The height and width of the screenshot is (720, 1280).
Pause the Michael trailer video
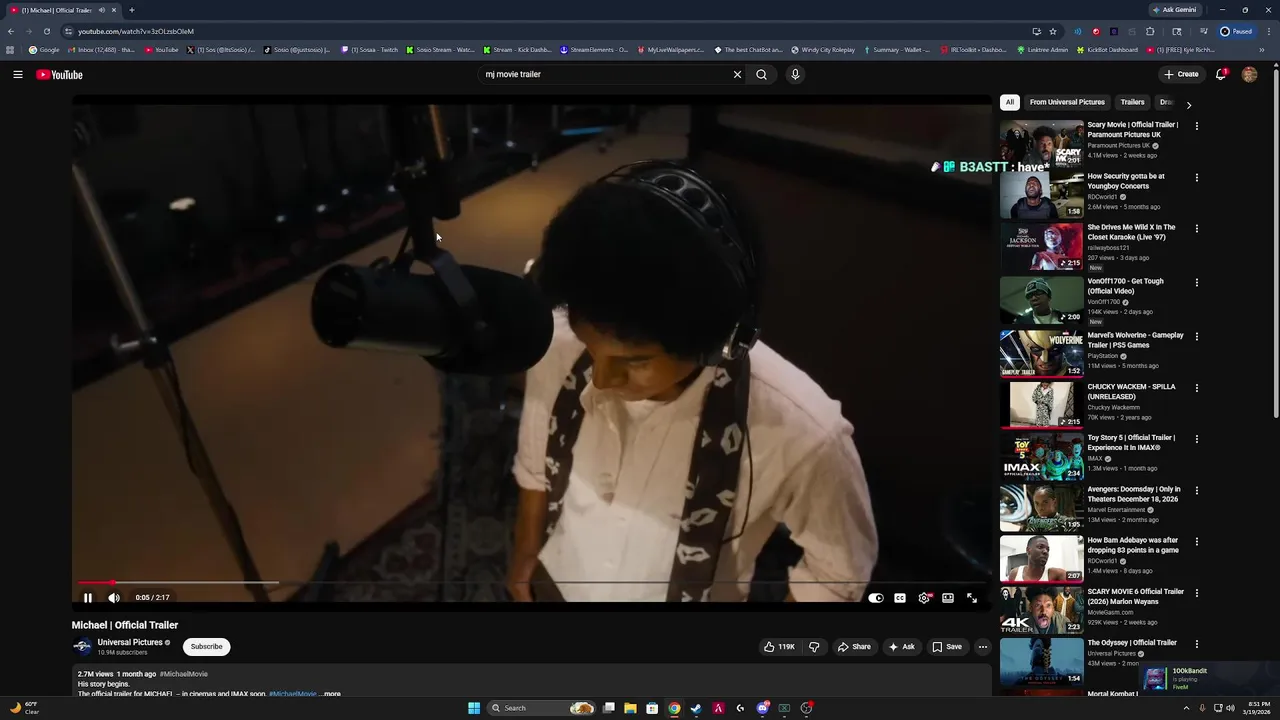[x=88, y=598]
